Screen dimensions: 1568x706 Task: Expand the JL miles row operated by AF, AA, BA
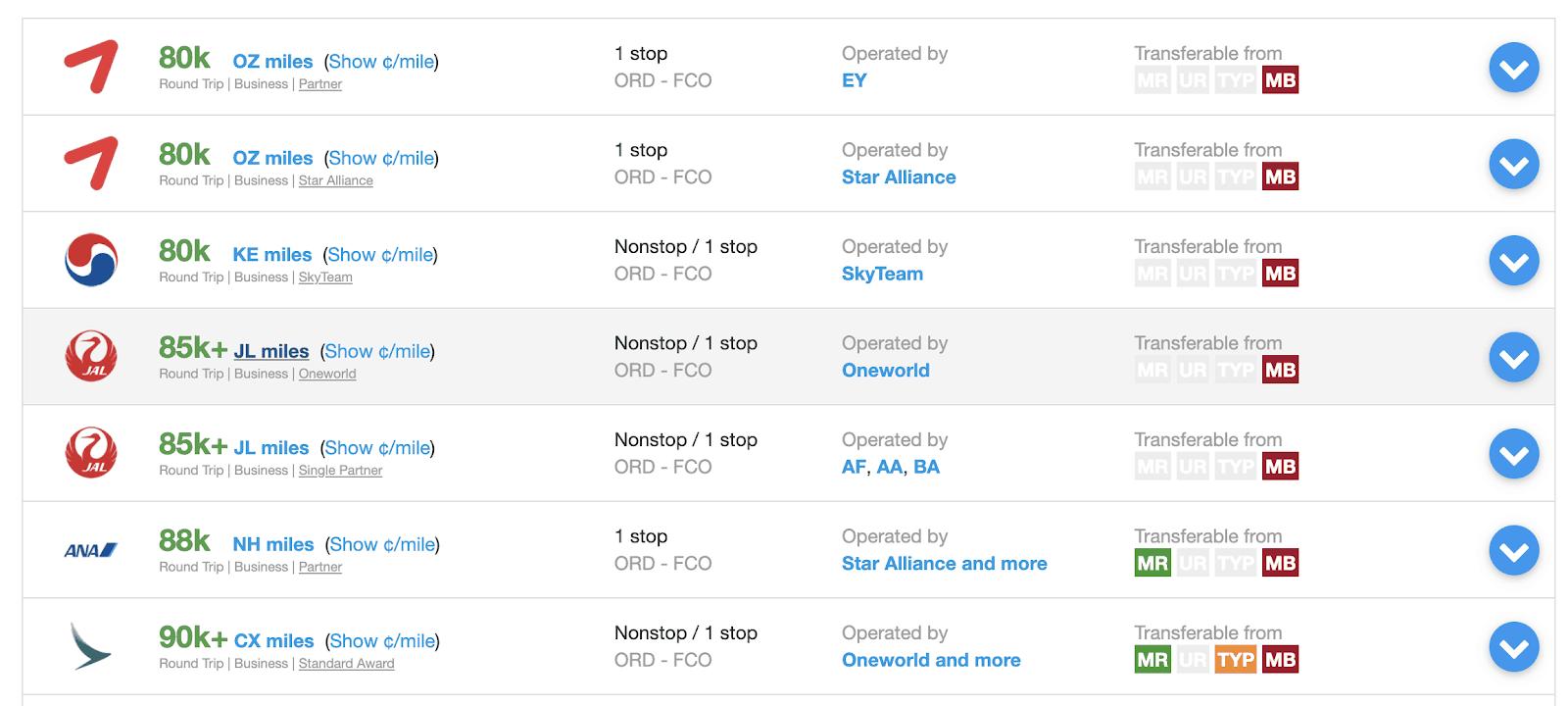pyautogui.click(x=1514, y=454)
